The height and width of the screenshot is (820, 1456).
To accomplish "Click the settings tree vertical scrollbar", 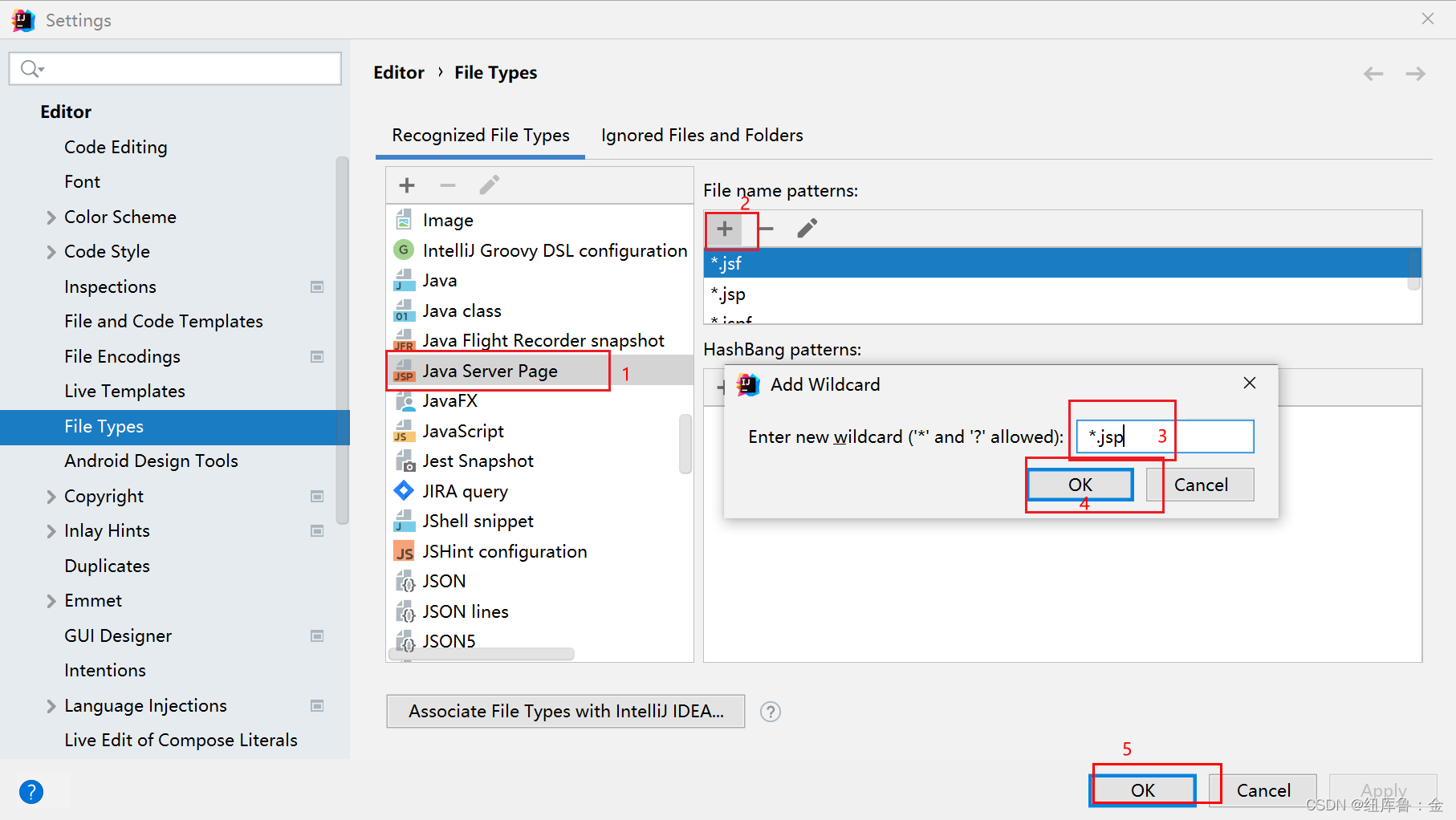I will pos(343,340).
